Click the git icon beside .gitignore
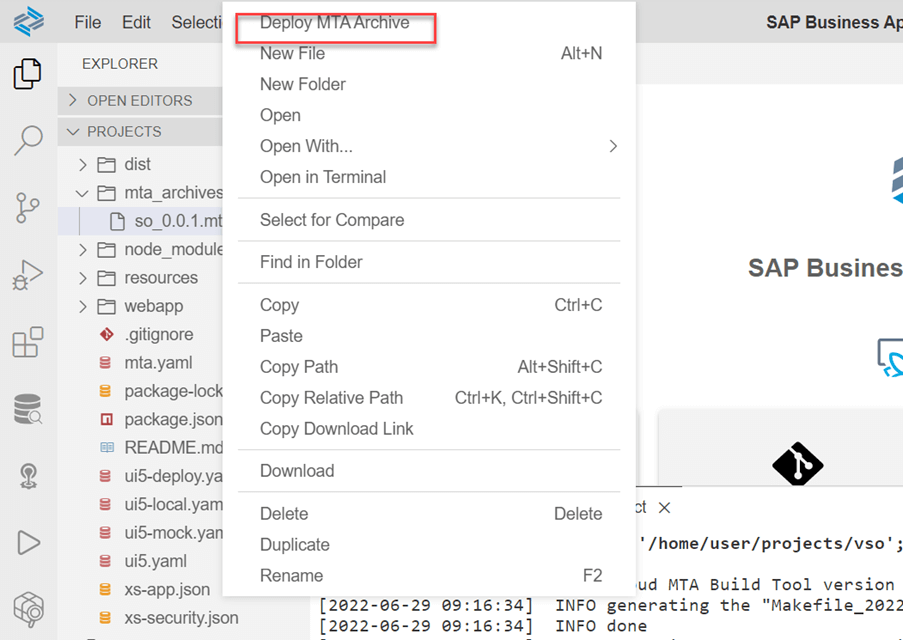This screenshot has width=903, height=640. pos(107,334)
